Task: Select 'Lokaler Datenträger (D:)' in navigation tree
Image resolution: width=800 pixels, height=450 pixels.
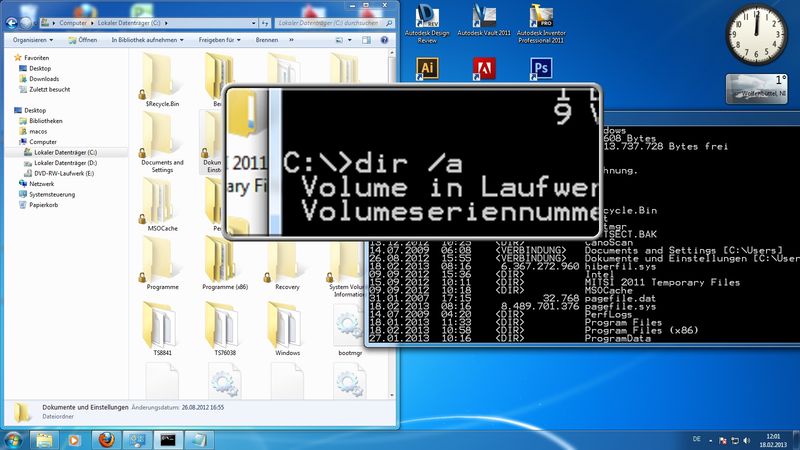Action: click(x=65, y=162)
